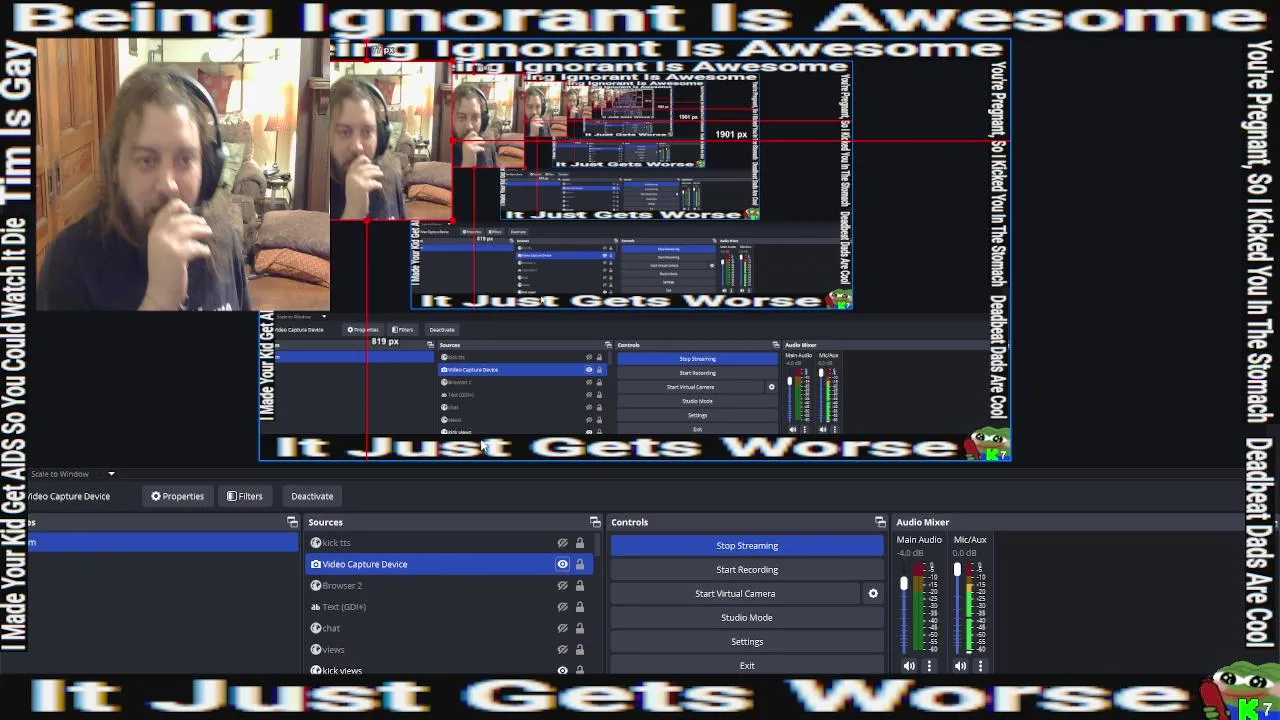Mute the Main Audio speaker icon
Screen dimensions: 1280x720
pos(909,666)
